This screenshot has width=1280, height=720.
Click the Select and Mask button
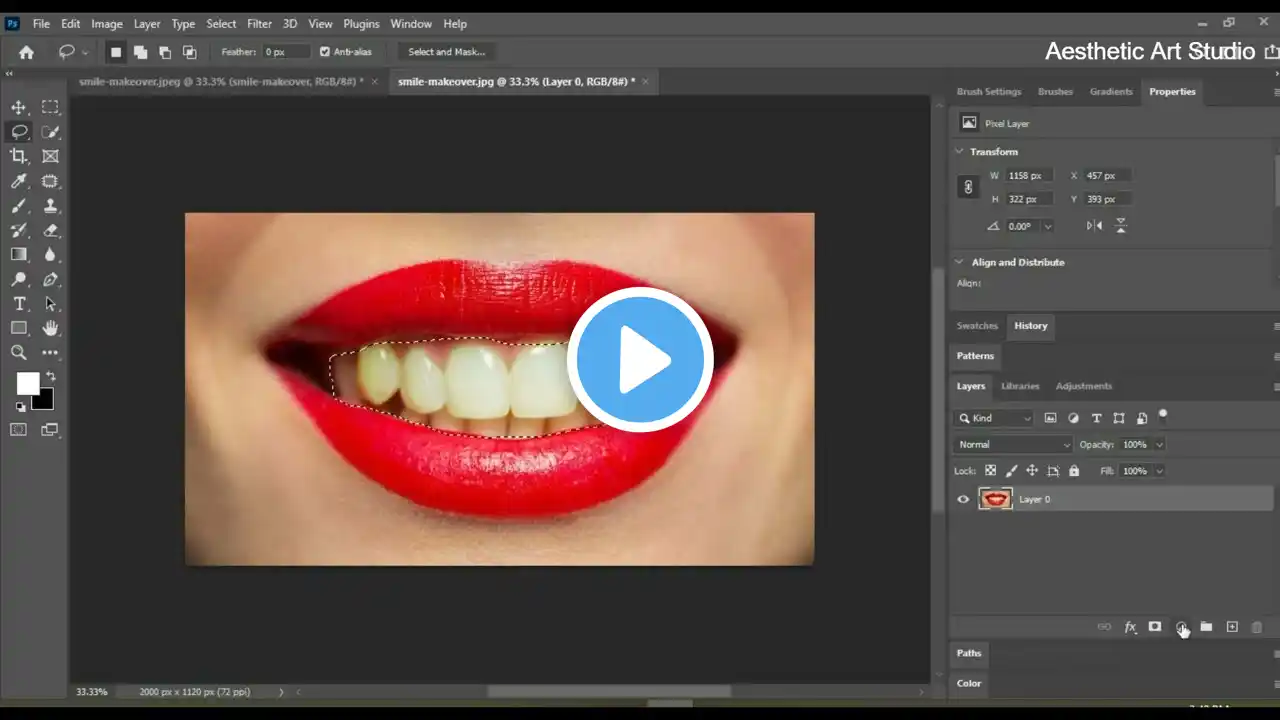click(x=446, y=52)
